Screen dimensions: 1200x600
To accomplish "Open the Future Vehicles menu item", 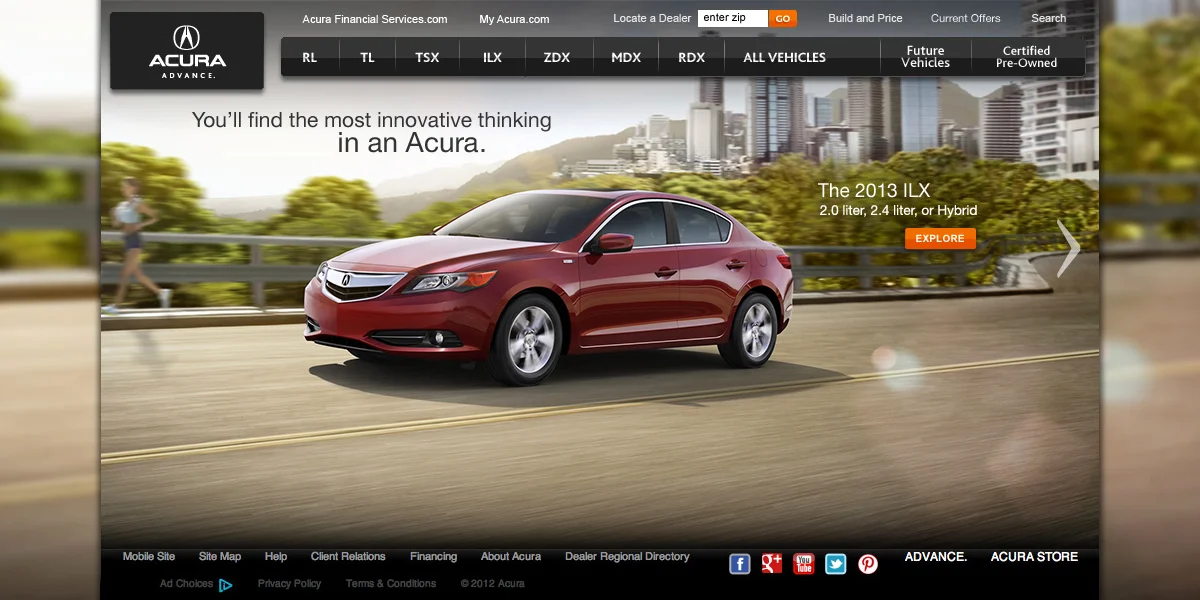I will coord(925,57).
